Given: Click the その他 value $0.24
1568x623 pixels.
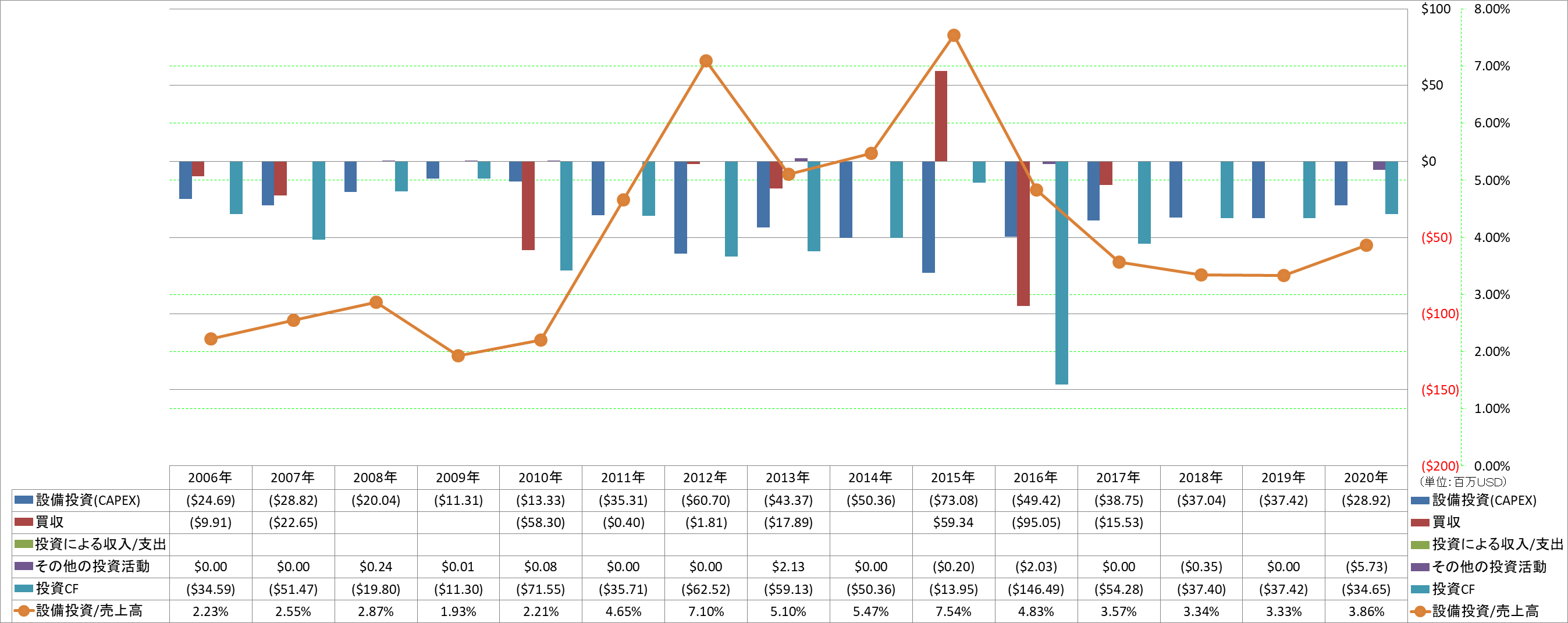Looking at the screenshot, I should (x=376, y=567).
